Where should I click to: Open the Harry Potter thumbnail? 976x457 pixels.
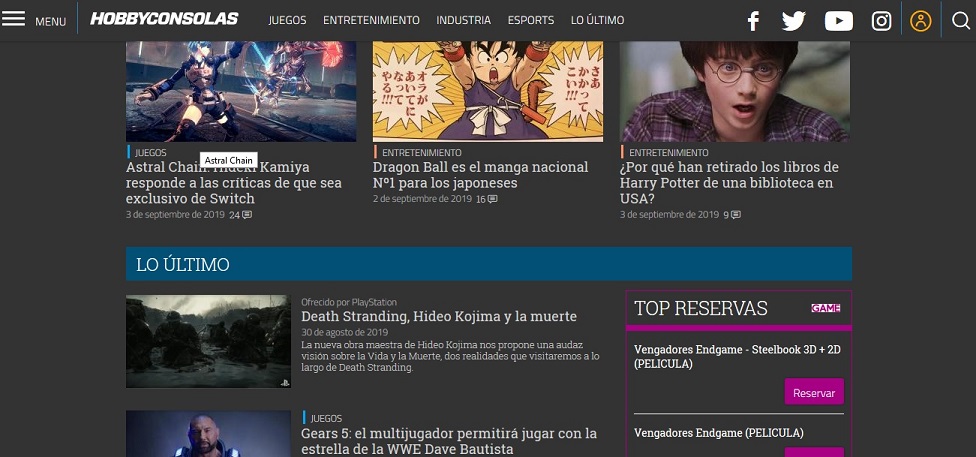734,92
